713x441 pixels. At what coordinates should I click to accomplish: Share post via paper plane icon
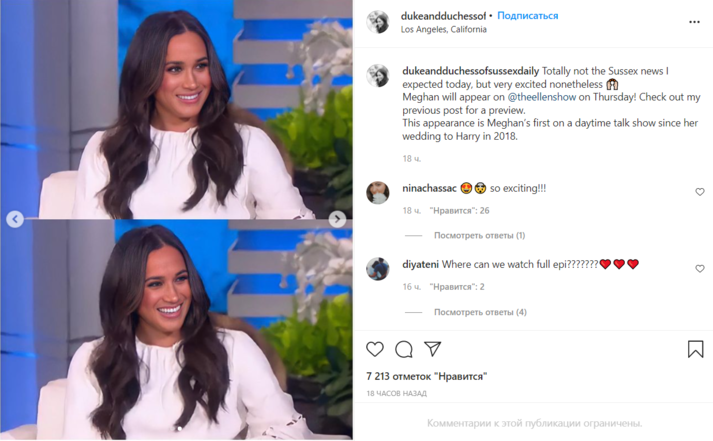coord(432,349)
